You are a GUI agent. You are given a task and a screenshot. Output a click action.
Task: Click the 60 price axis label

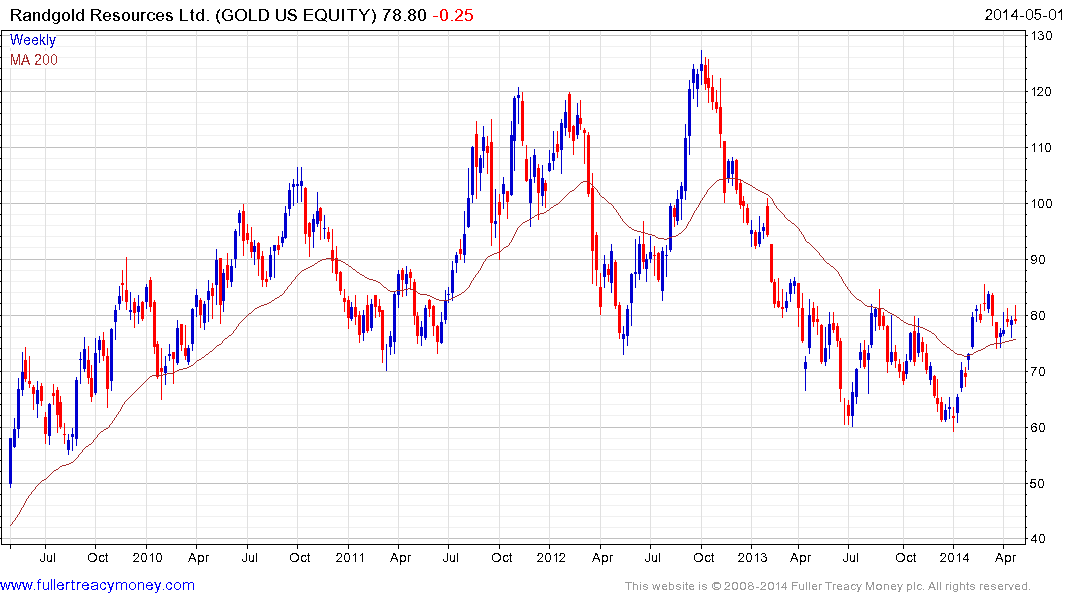1038,428
